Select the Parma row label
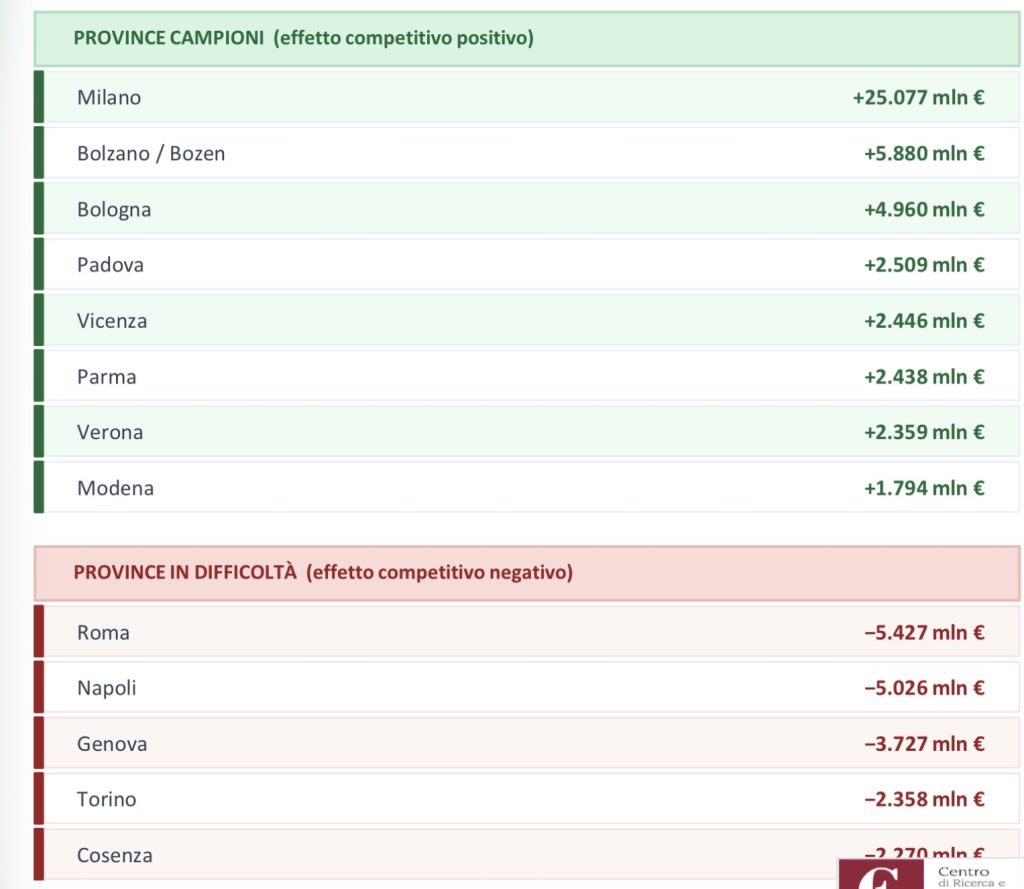The width and height of the screenshot is (1024, 889). [106, 377]
